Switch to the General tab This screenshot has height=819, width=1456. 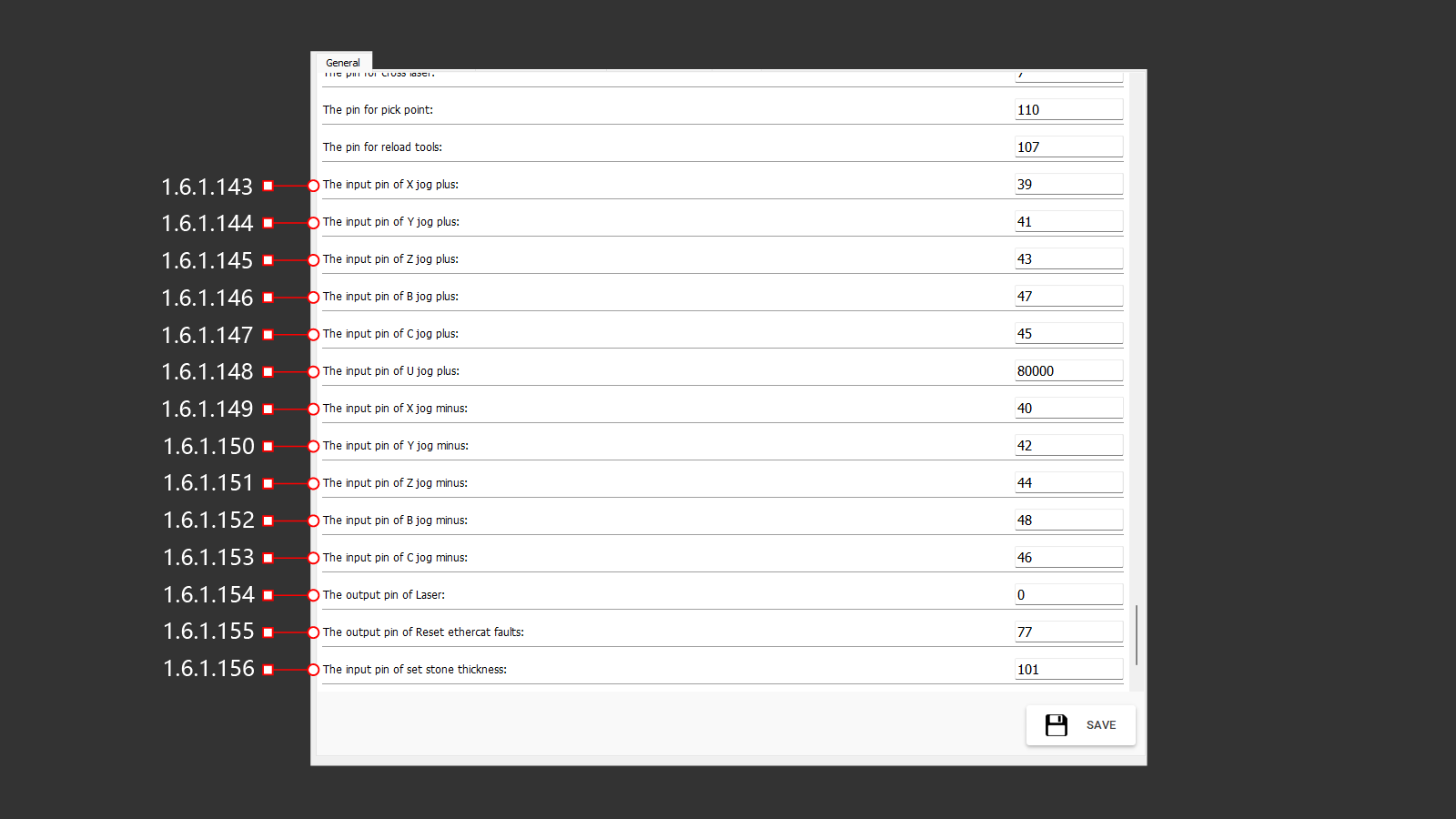tap(342, 63)
